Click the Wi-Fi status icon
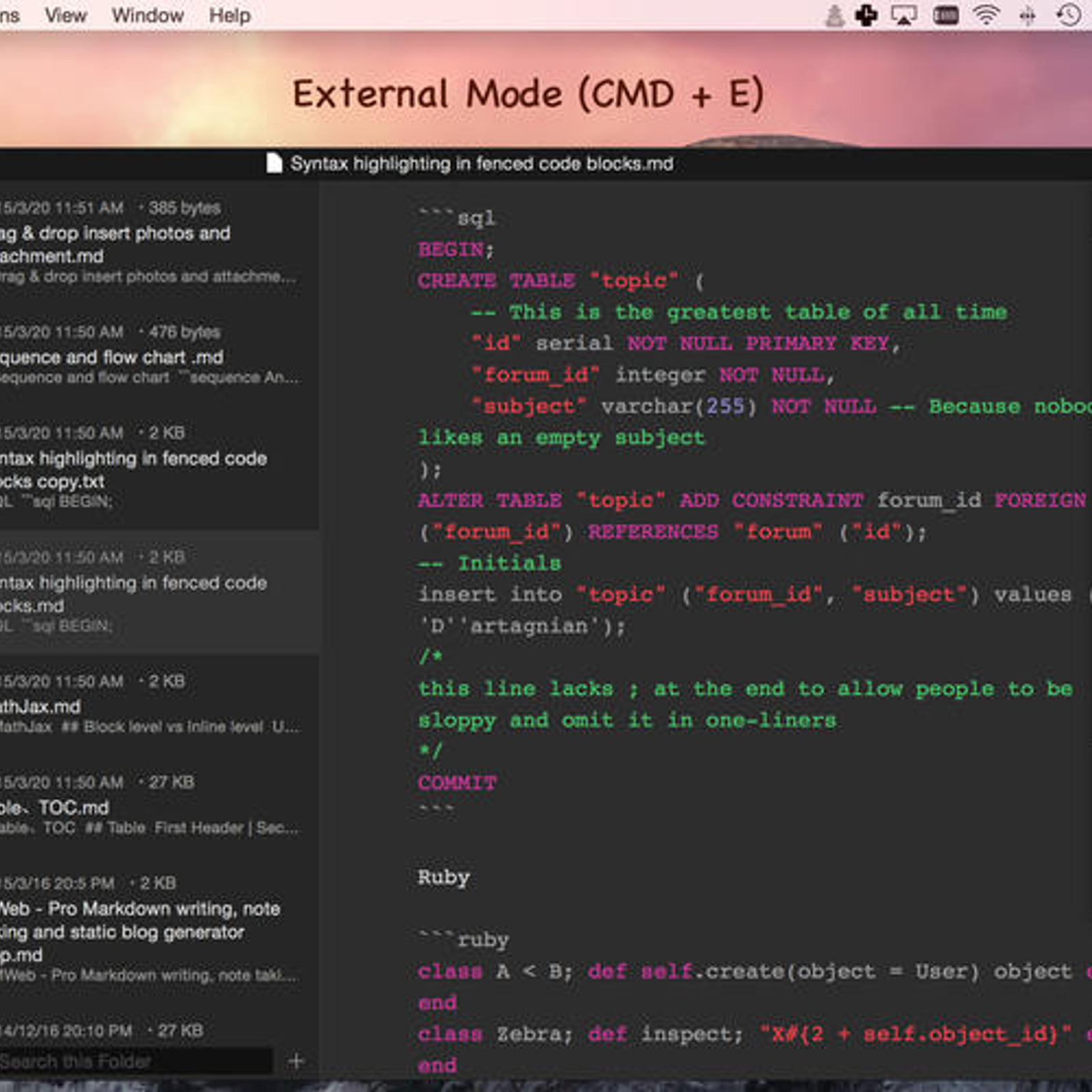 click(986, 15)
